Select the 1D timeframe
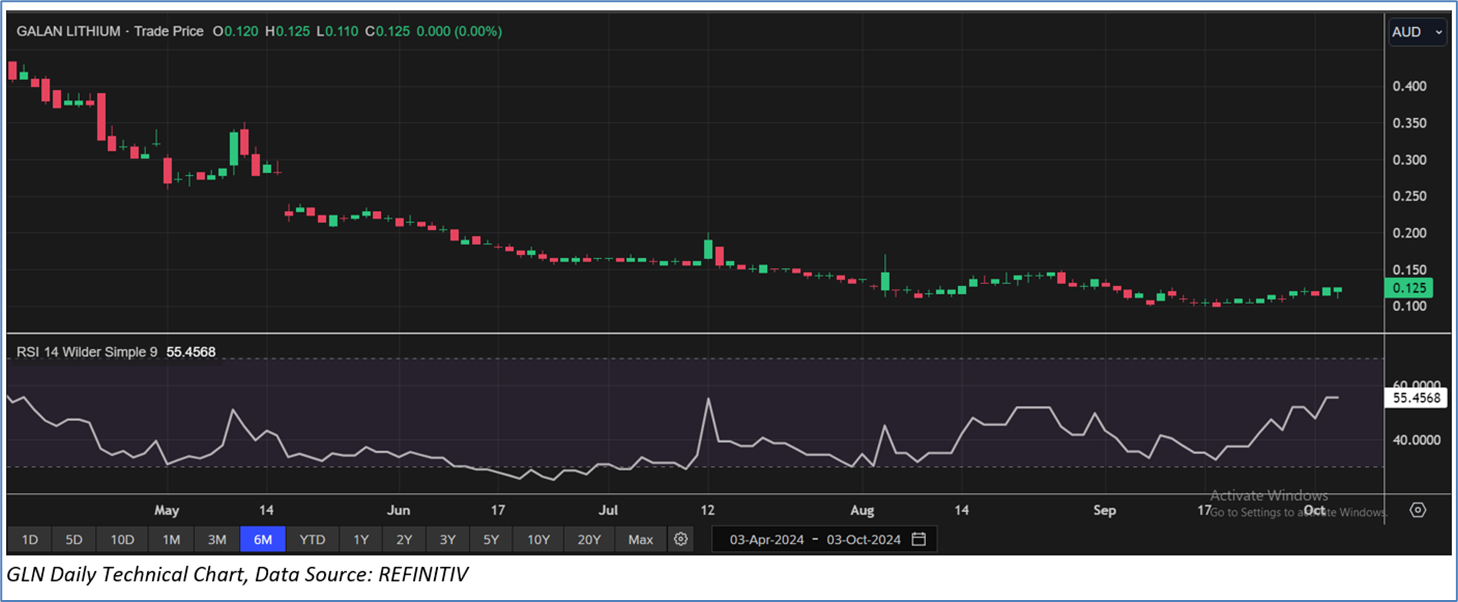This screenshot has height=602, width=1458. tap(30, 540)
